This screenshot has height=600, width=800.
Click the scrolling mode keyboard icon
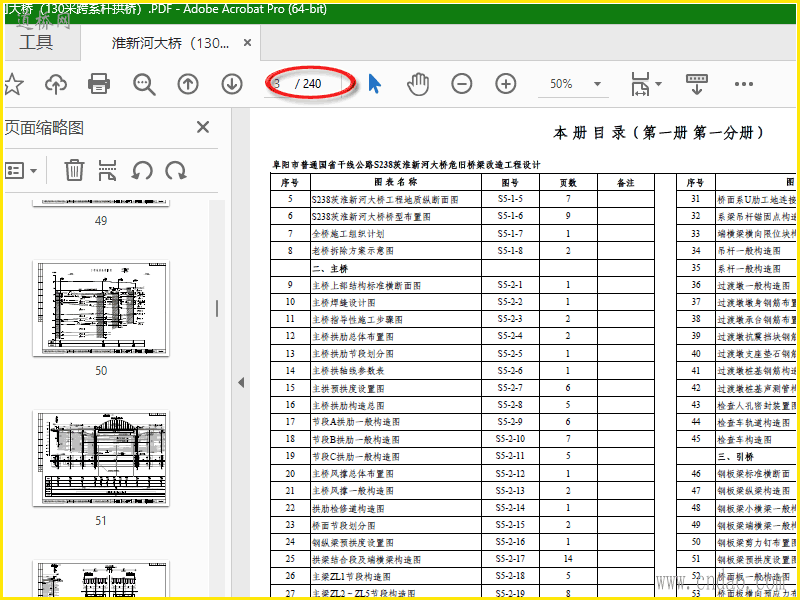pyautogui.click(x=697, y=84)
